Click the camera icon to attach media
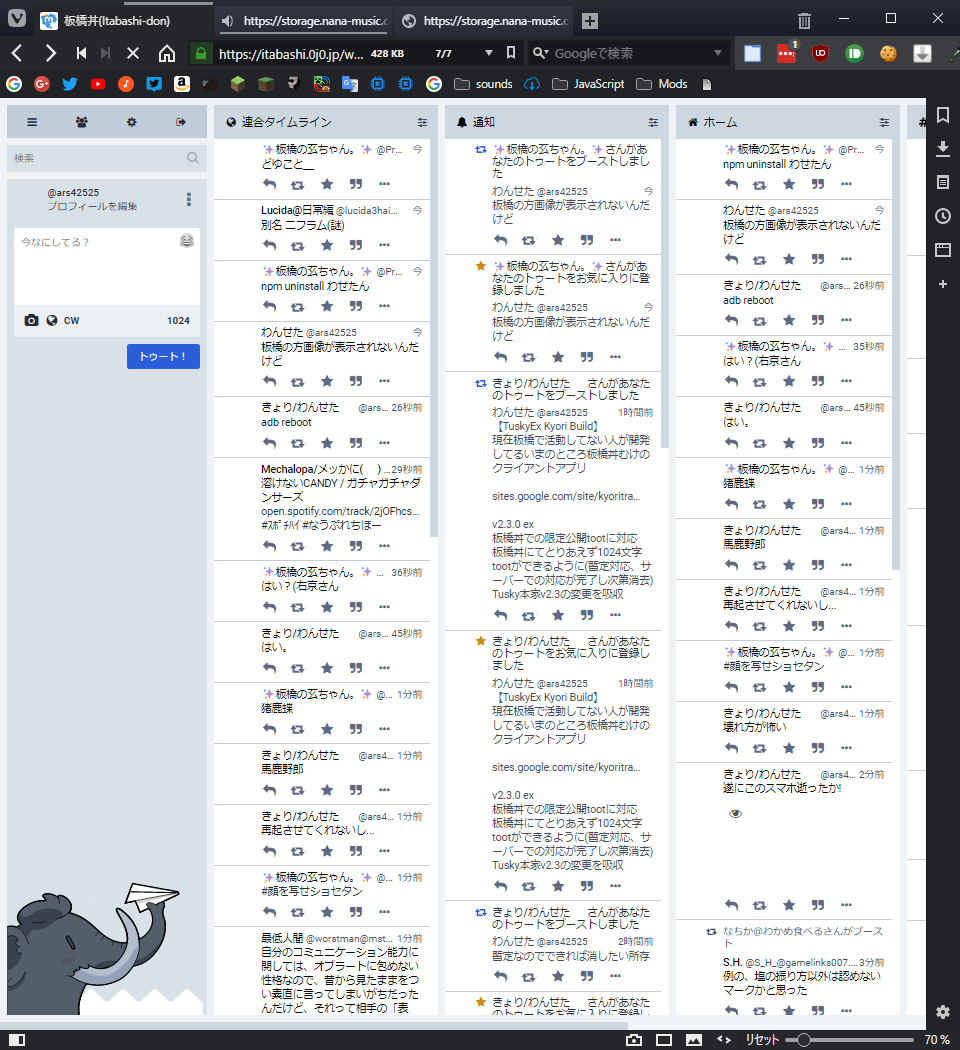The image size is (960, 1050). click(31, 320)
